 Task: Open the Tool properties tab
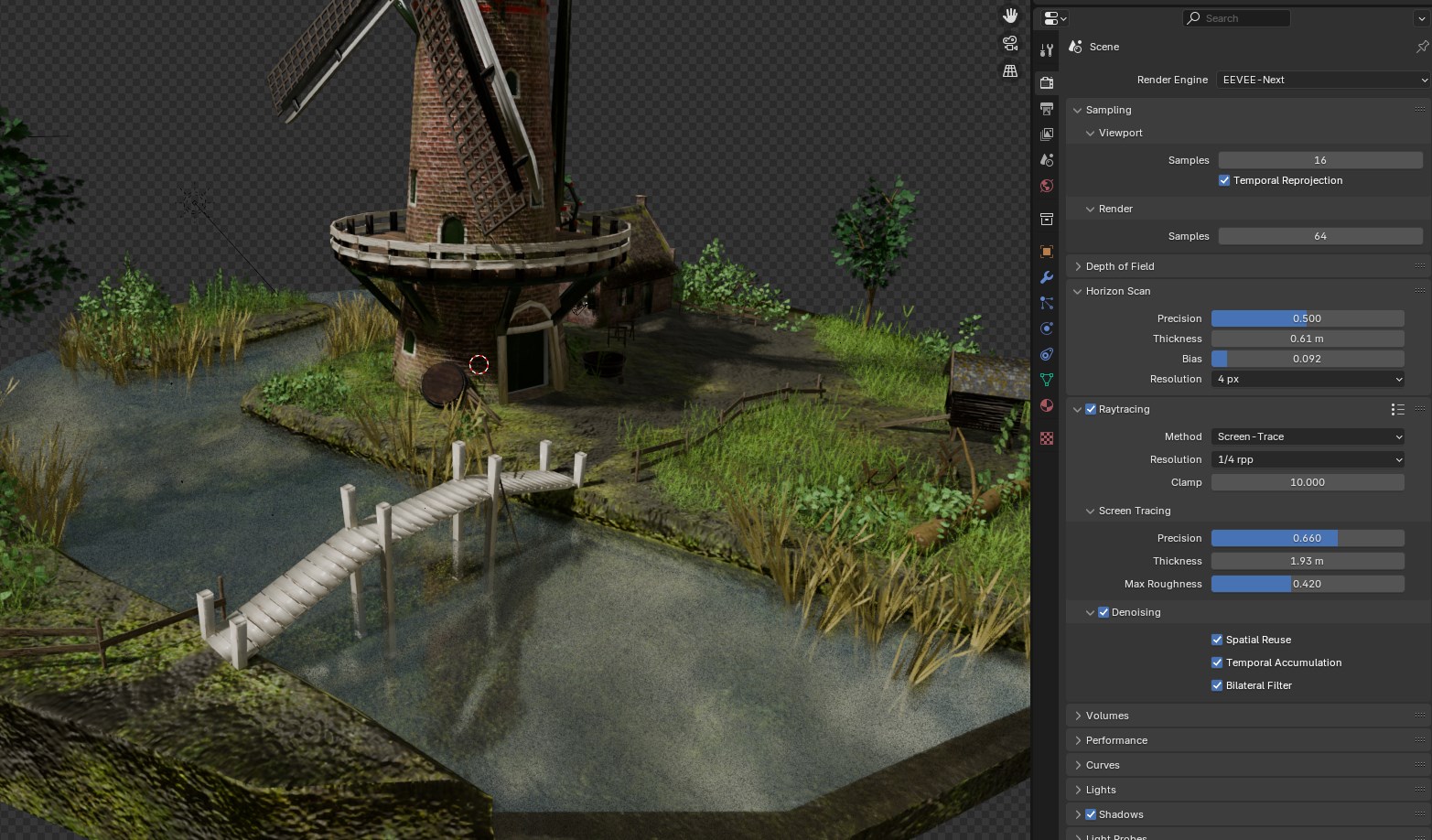(x=1047, y=50)
